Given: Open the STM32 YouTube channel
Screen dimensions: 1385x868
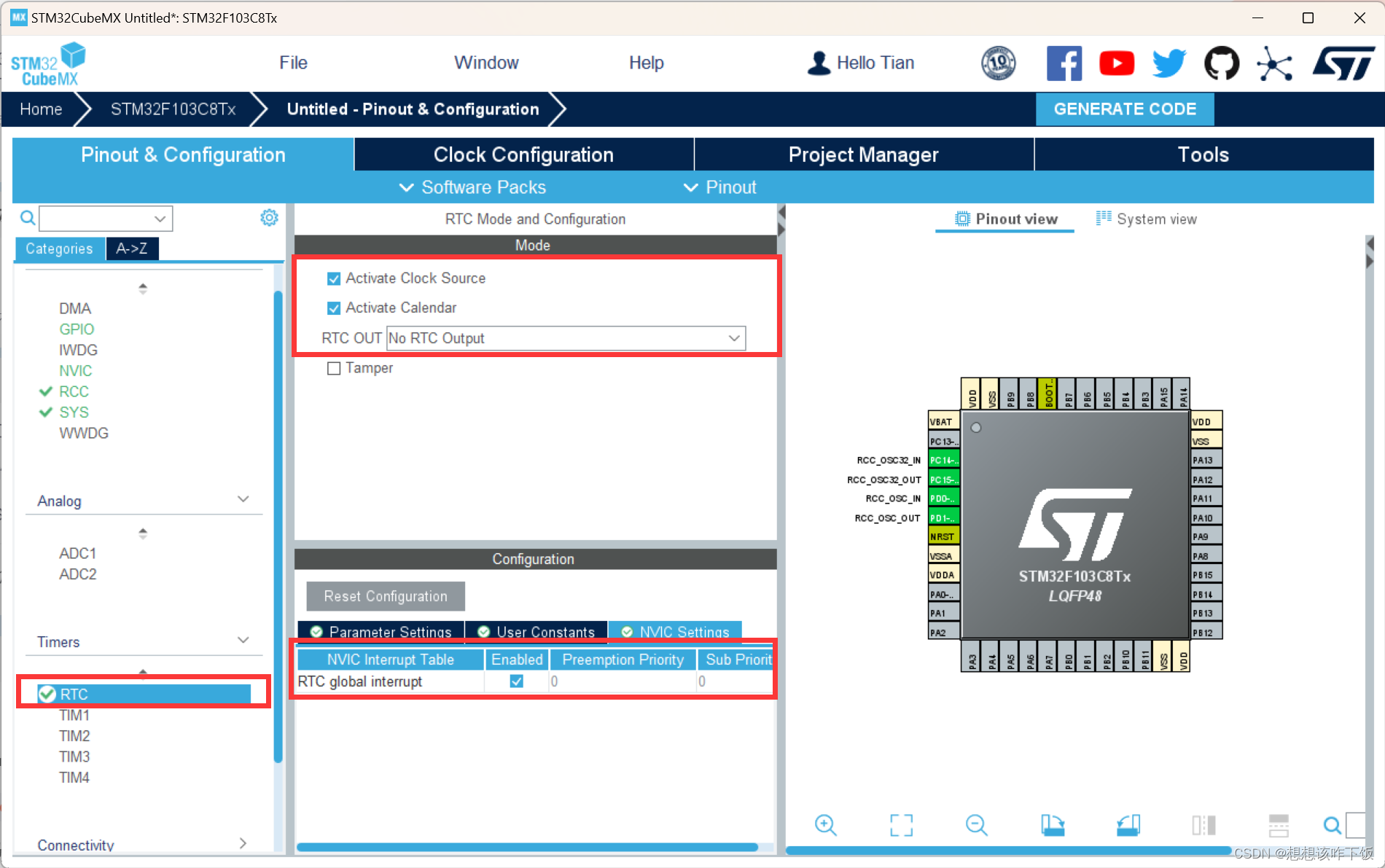Looking at the screenshot, I should coord(1117,63).
